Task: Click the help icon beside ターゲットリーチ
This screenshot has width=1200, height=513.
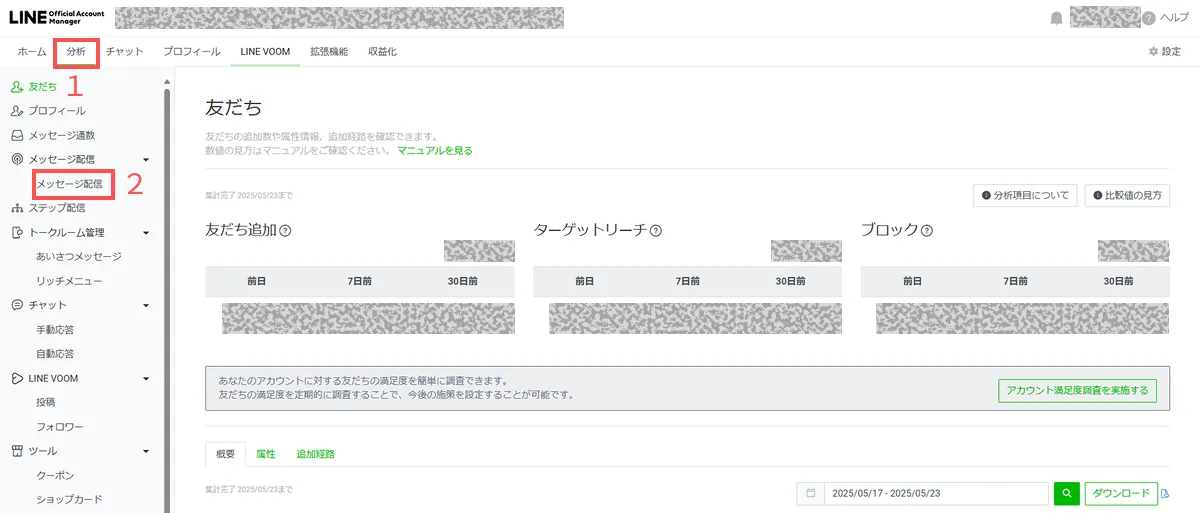Action: (656, 231)
